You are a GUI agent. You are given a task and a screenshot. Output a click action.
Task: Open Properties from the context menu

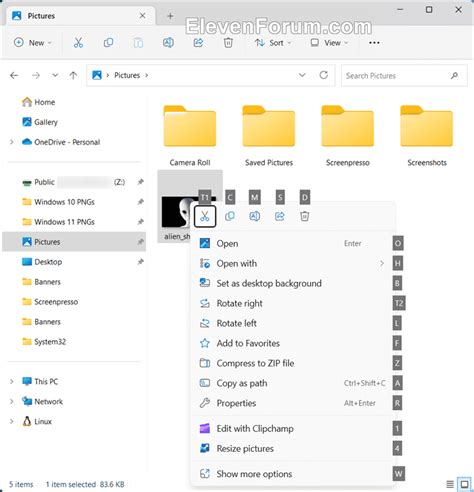point(292,404)
